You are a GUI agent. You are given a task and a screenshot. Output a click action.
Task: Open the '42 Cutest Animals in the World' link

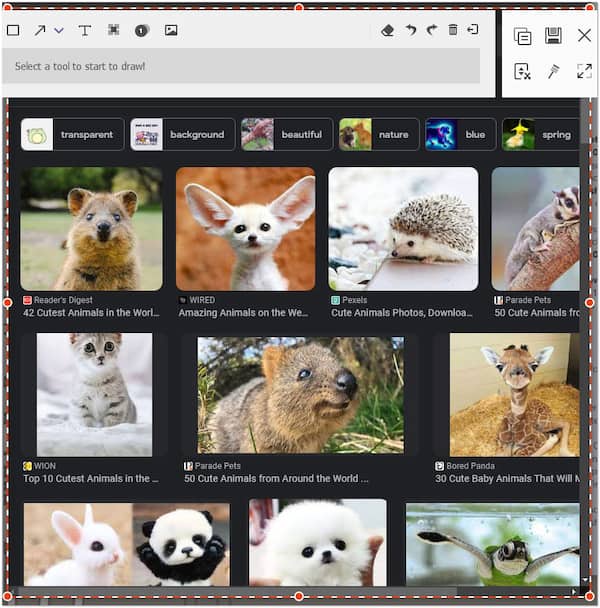click(91, 312)
